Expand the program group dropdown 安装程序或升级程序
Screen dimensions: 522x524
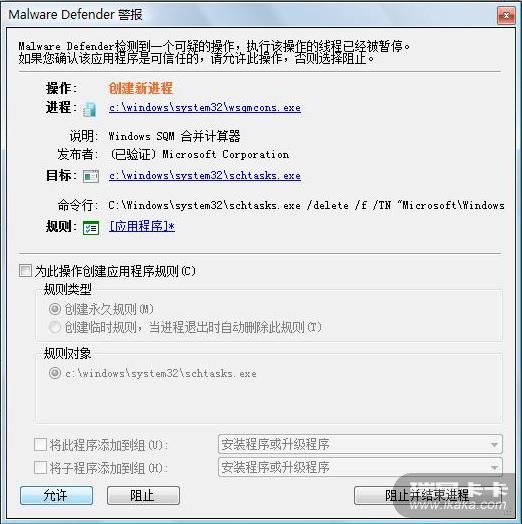(360, 444)
